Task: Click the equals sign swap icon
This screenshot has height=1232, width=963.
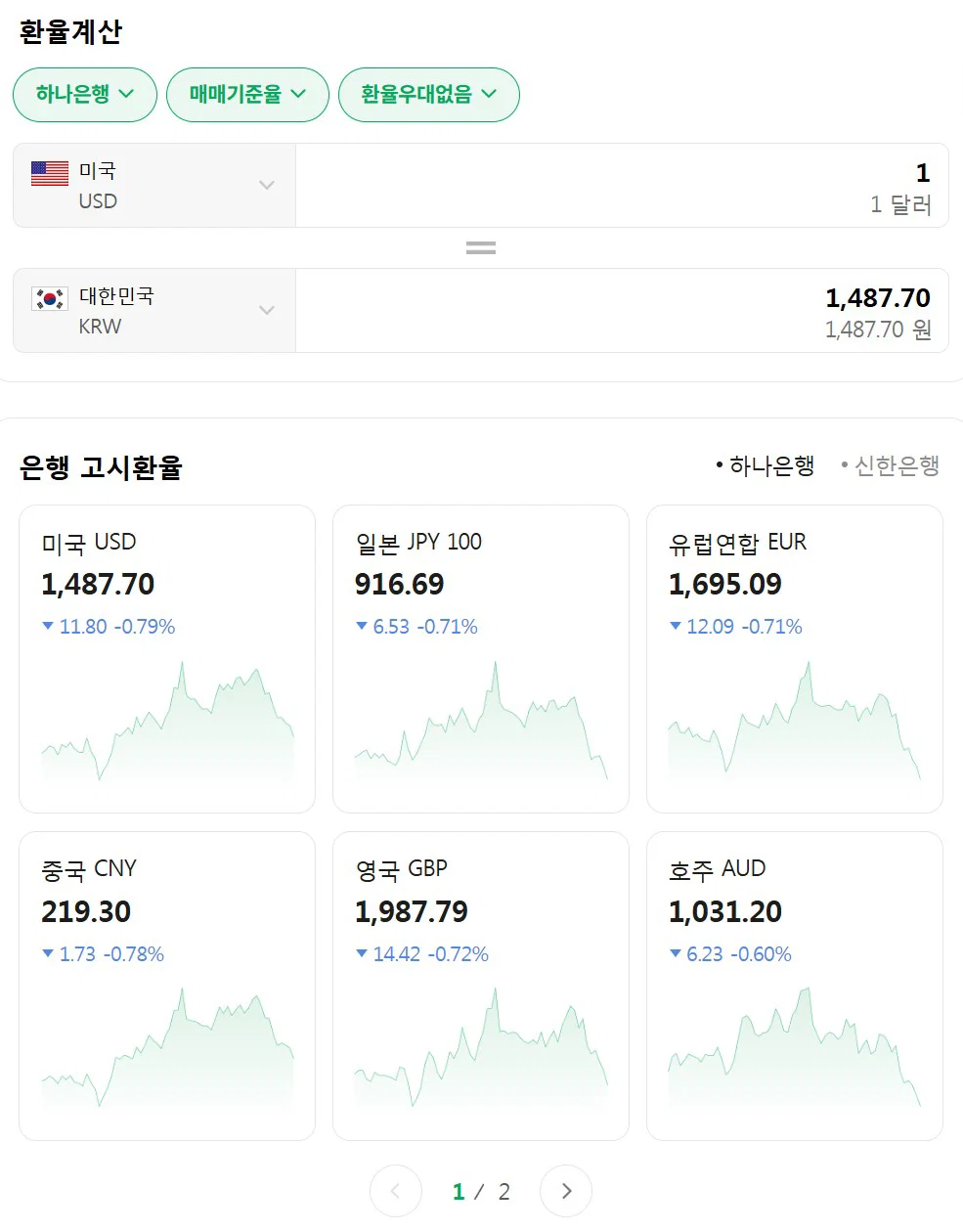Action: [x=481, y=248]
